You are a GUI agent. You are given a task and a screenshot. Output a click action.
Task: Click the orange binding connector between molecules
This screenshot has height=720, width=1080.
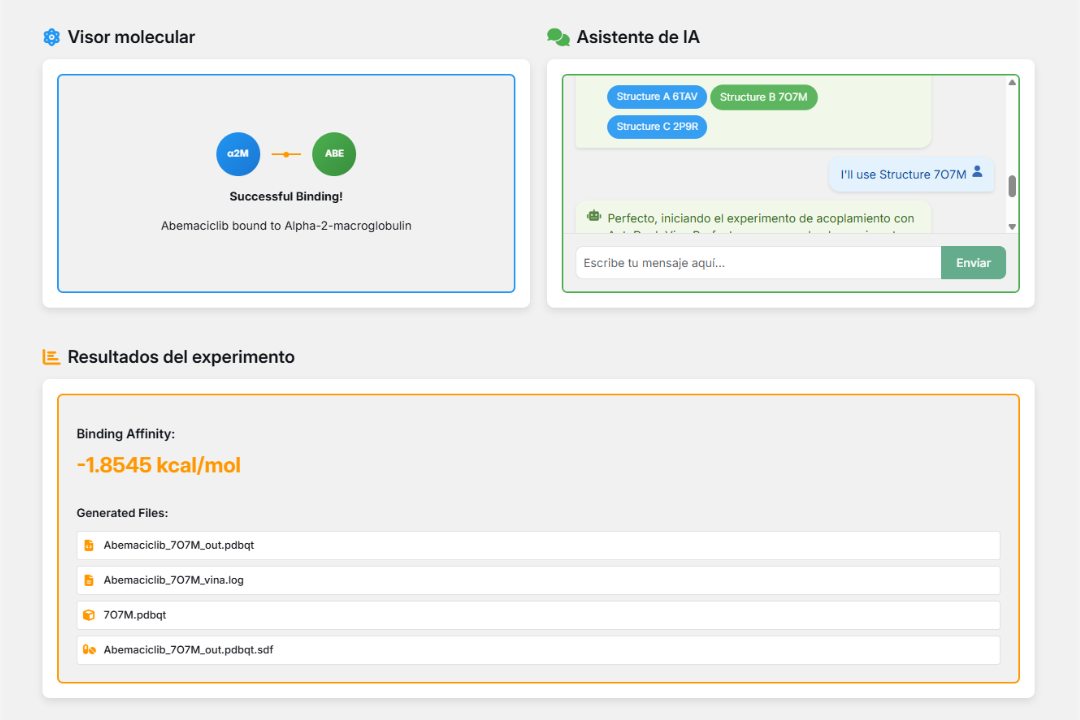coord(287,154)
